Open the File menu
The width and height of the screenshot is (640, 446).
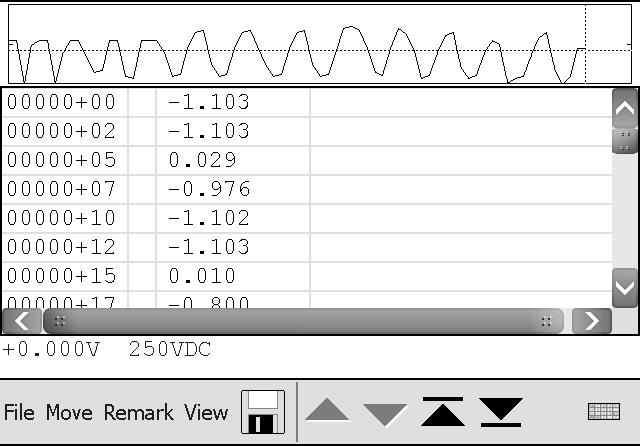[x=19, y=413]
